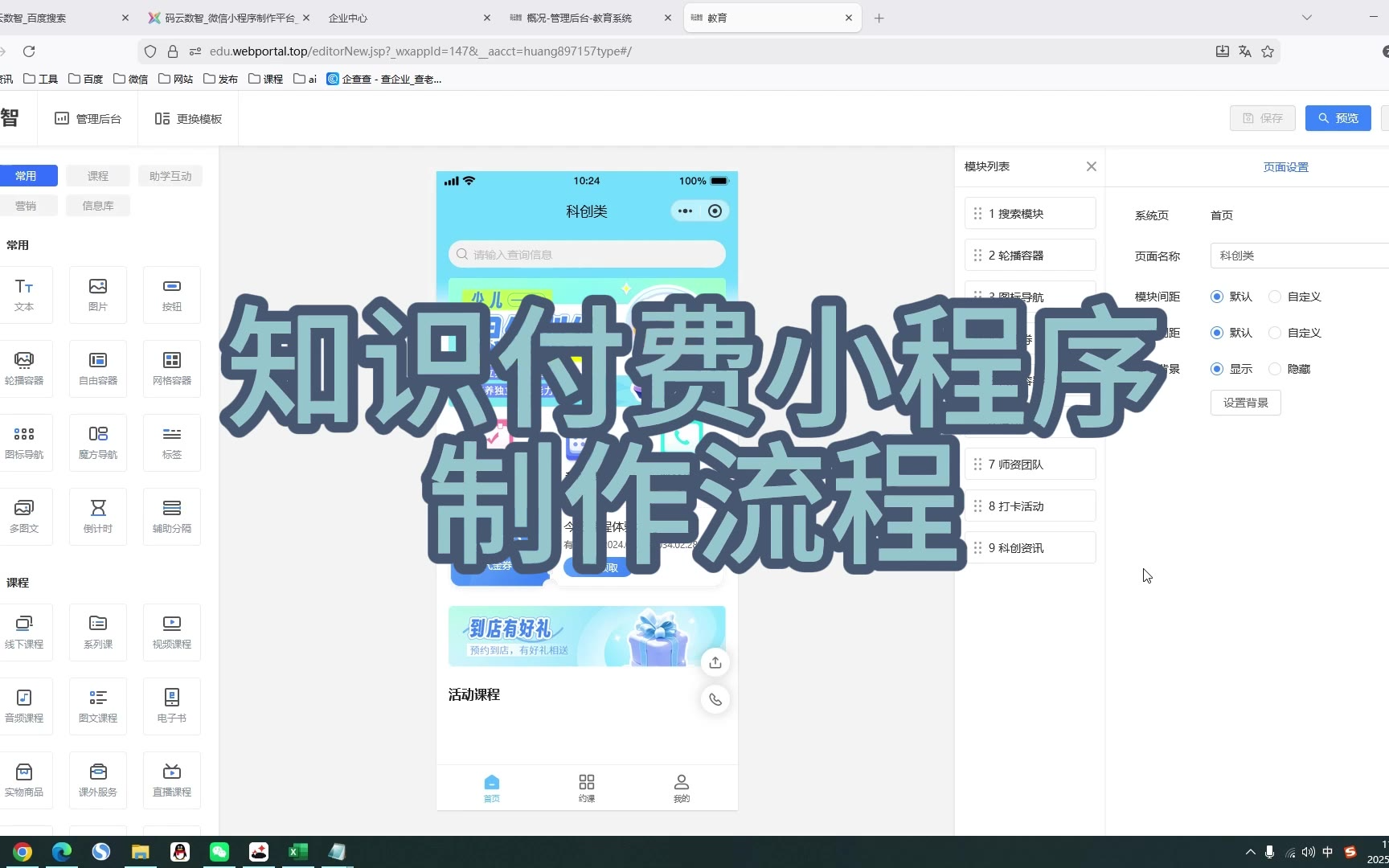Viewport: 1389px width, 868px height.
Task: Select the 倒计时 countdown component
Action: click(98, 515)
